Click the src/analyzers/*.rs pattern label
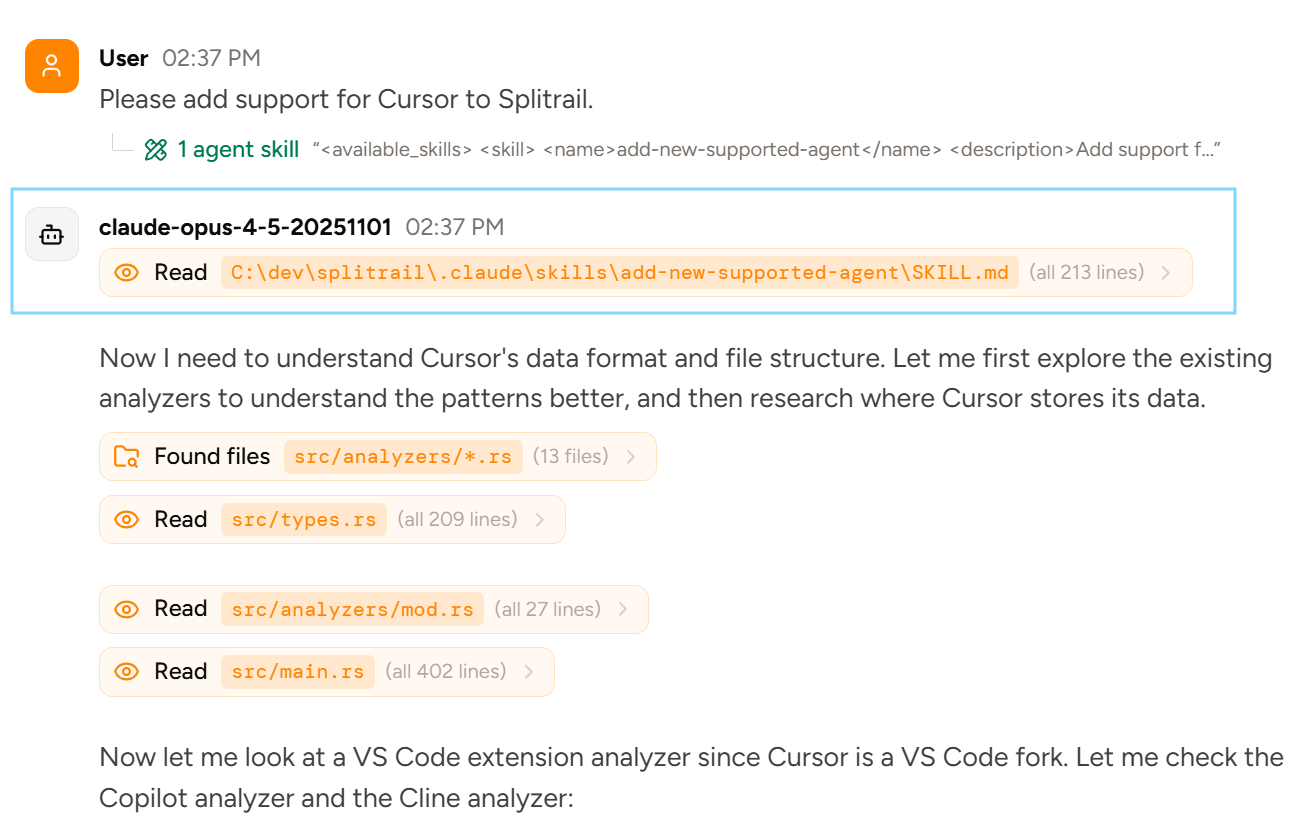This screenshot has height=825, width=1303. (x=403, y=457)
